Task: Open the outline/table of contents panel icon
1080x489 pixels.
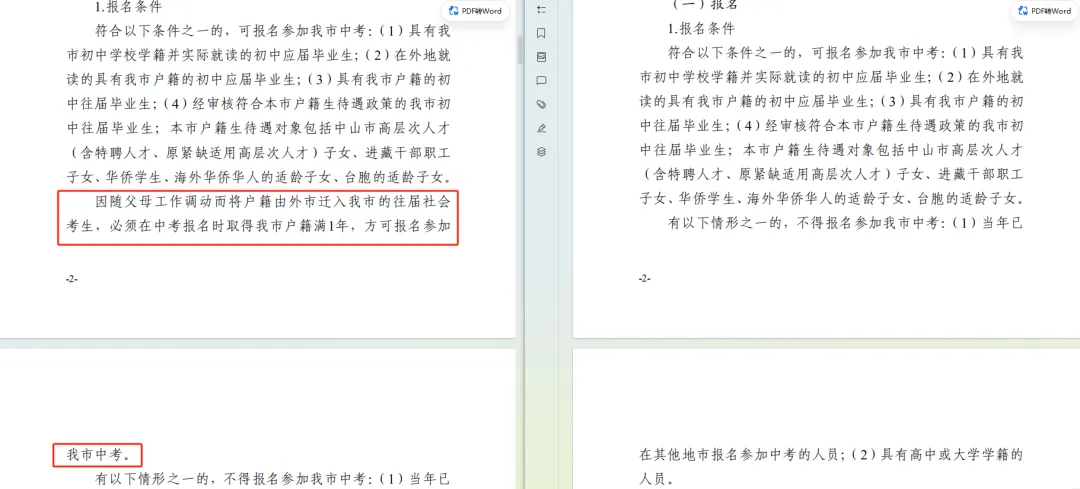Action: [x=541, y=10]
